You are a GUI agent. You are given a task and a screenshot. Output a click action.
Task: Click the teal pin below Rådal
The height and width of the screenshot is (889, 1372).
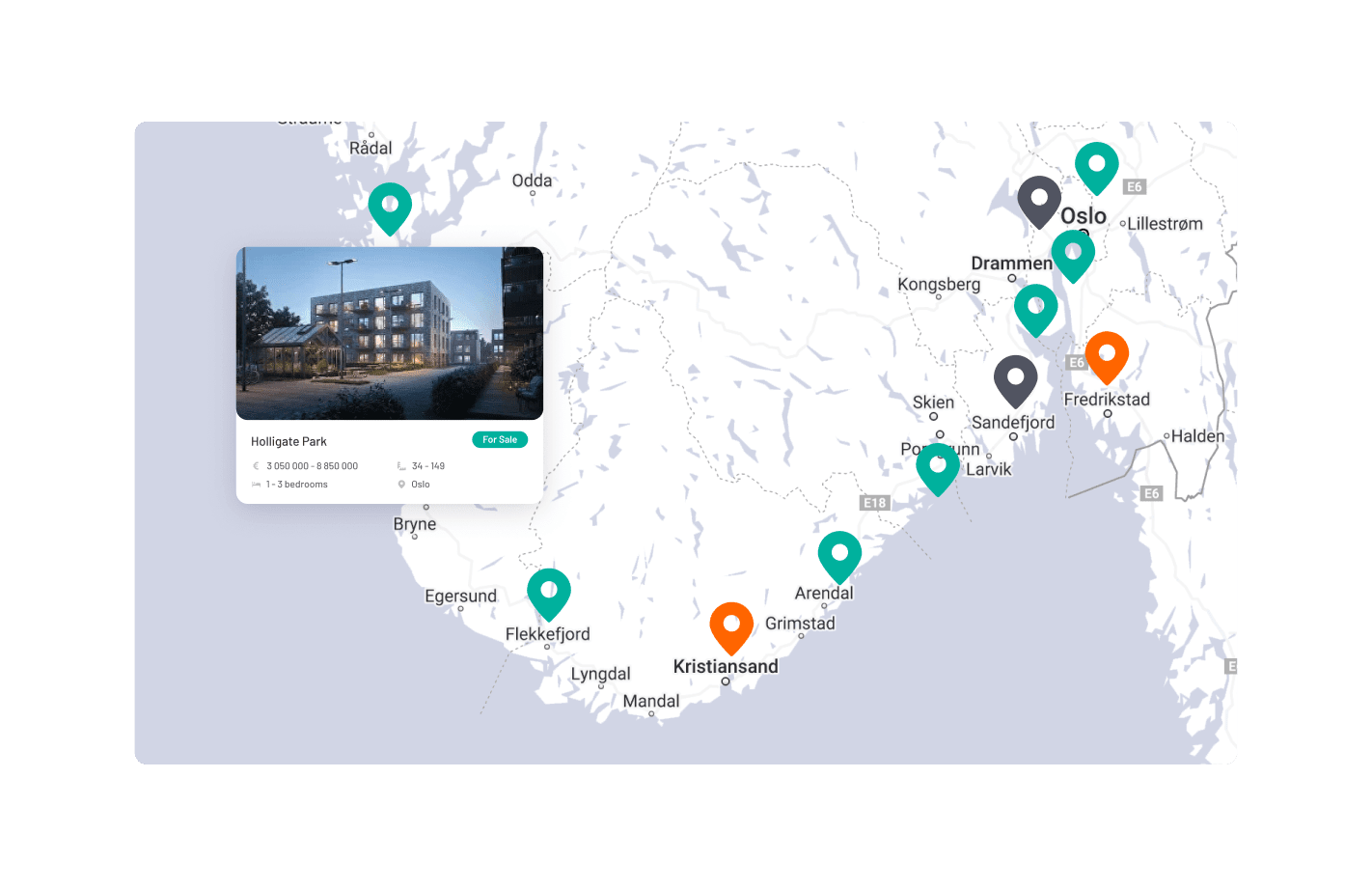(x=390, y=207)
